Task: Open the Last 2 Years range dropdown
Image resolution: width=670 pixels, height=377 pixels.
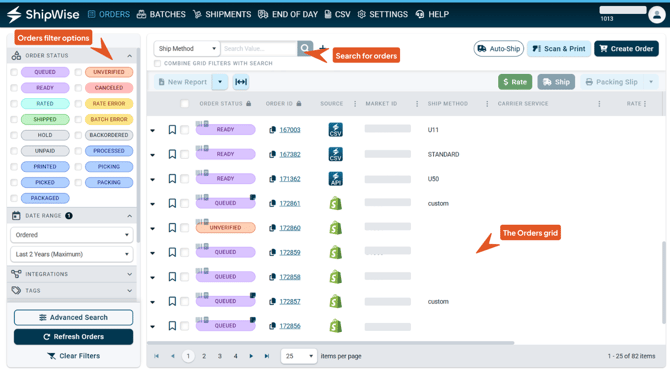Action: 72,254
